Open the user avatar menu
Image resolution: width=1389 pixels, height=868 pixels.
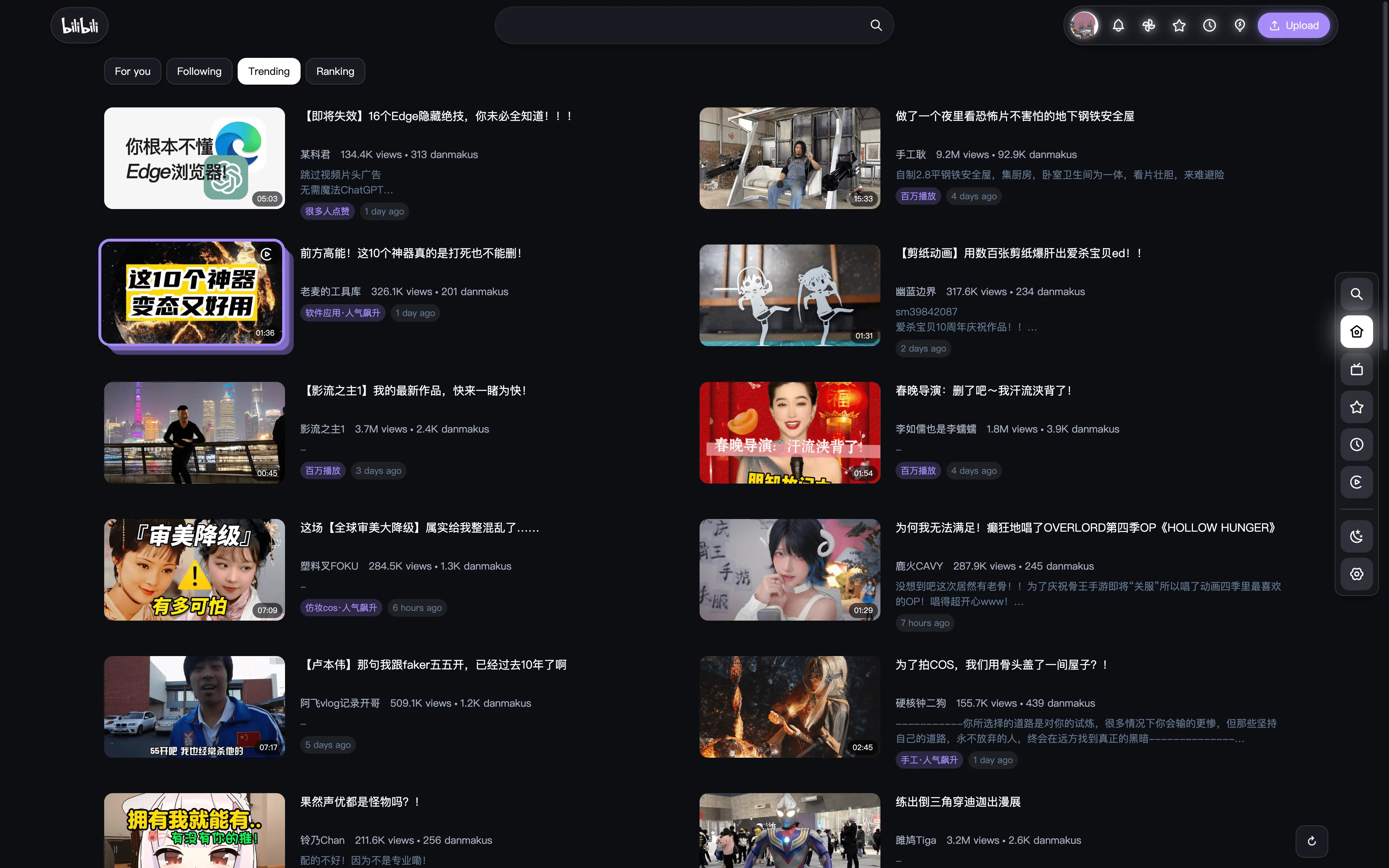[x=1084, y=25]
